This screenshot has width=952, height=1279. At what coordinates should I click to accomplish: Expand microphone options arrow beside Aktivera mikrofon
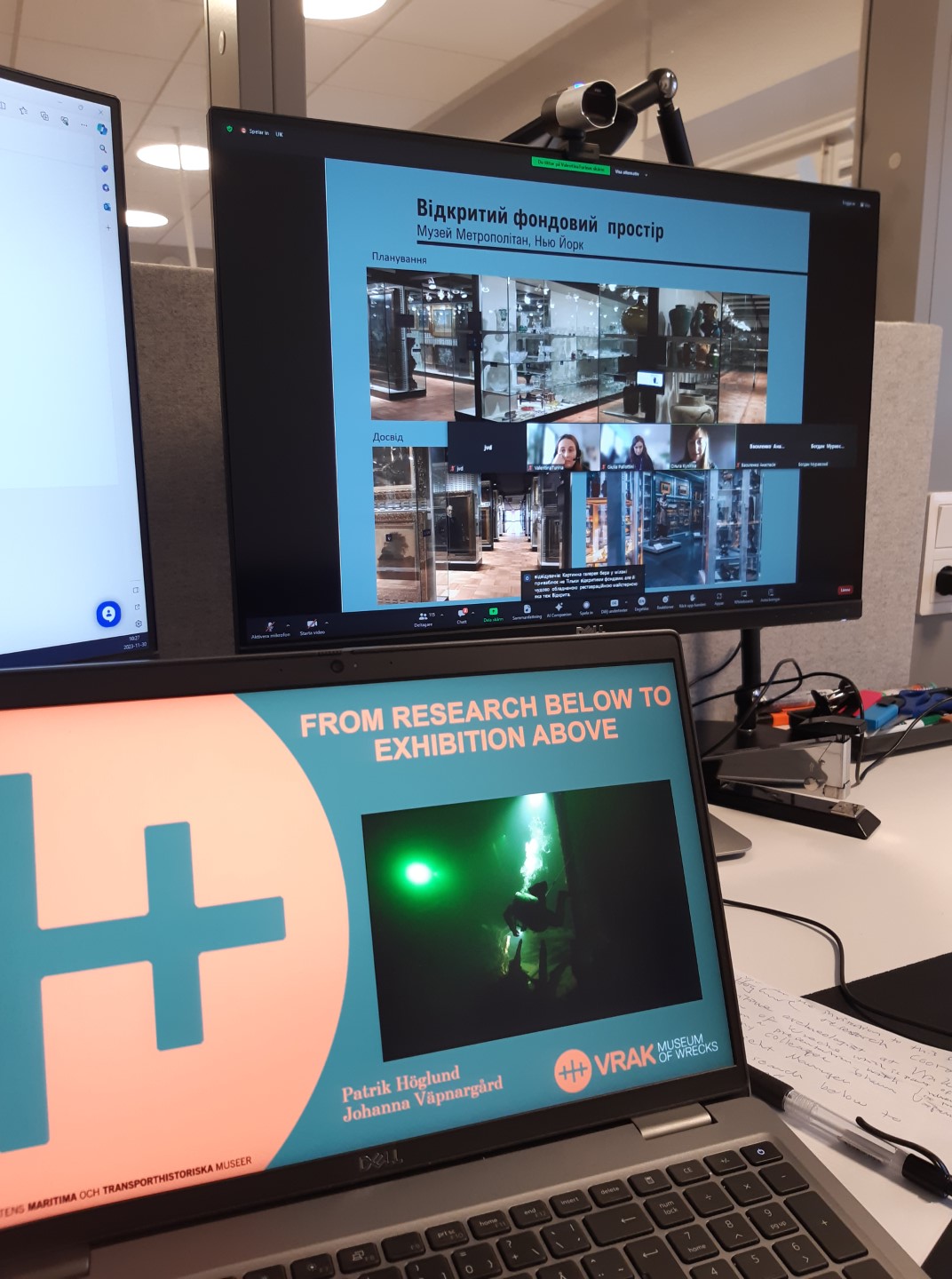[288, 624]
